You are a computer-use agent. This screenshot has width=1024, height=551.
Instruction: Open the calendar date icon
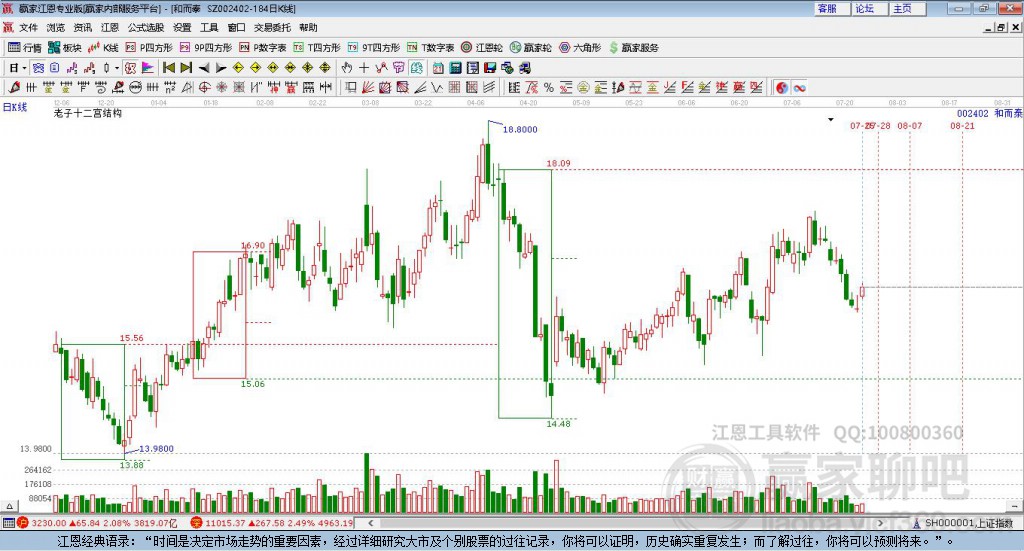click(438, 67)
